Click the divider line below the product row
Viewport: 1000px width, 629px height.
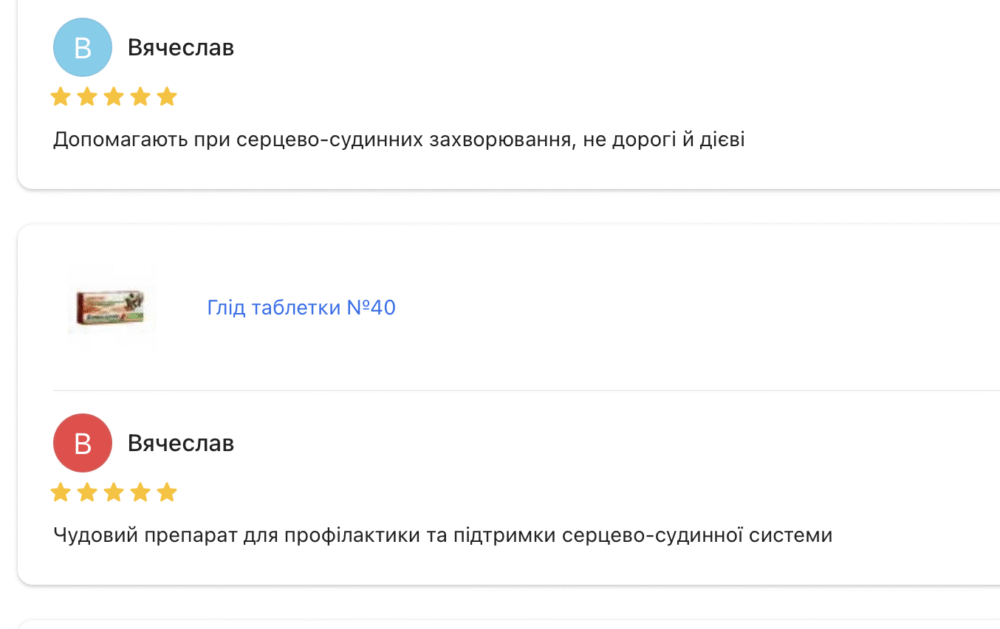(526, 390)
